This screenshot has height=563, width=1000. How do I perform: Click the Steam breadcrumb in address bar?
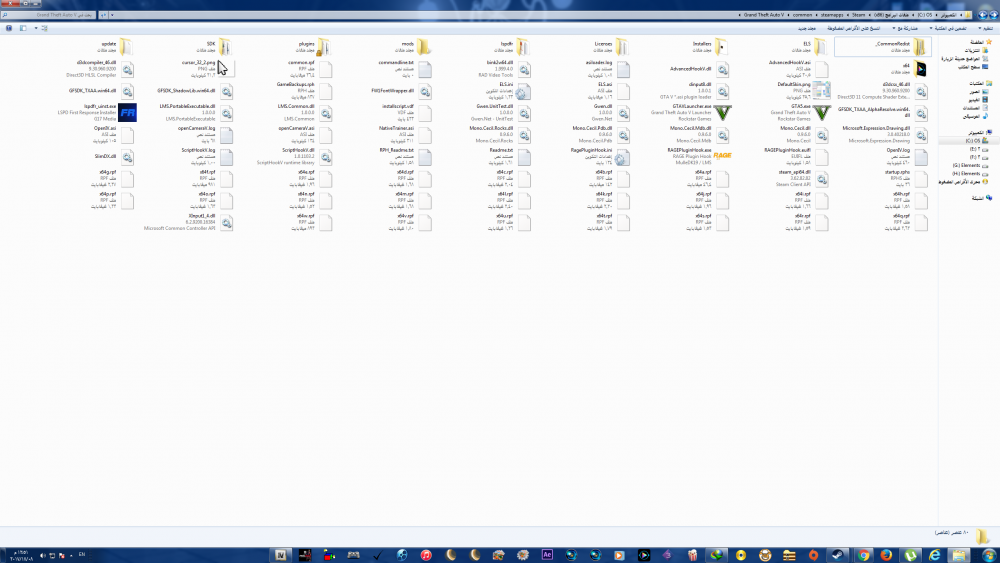click(x=858, y=15)
